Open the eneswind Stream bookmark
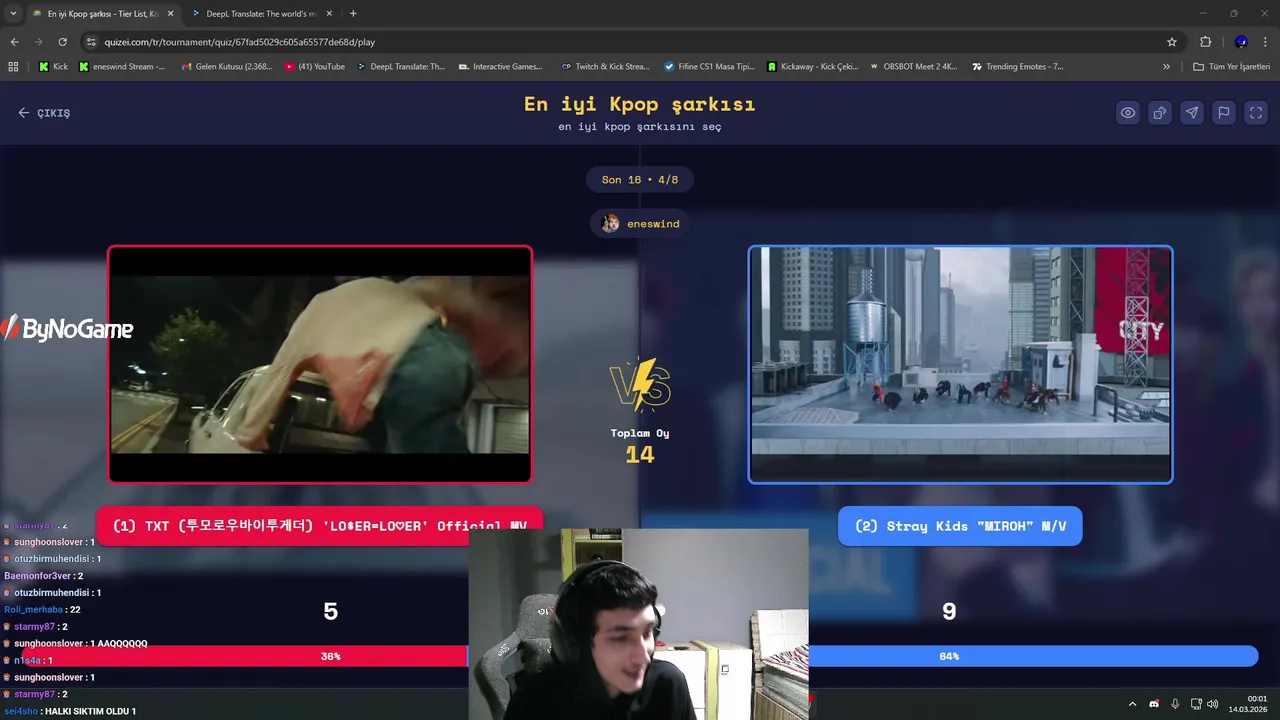This screenshot has height=720, width=1280. tap(121, 67)
